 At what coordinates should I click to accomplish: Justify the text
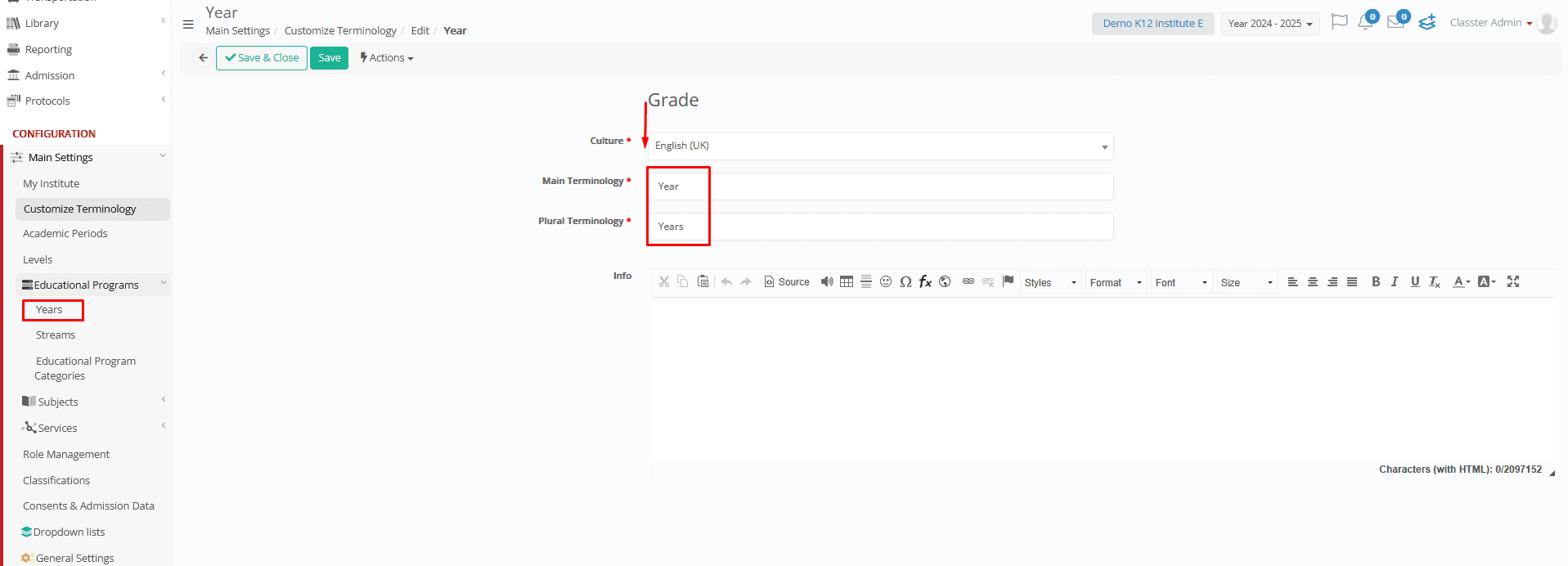[x=1352, y=281]
